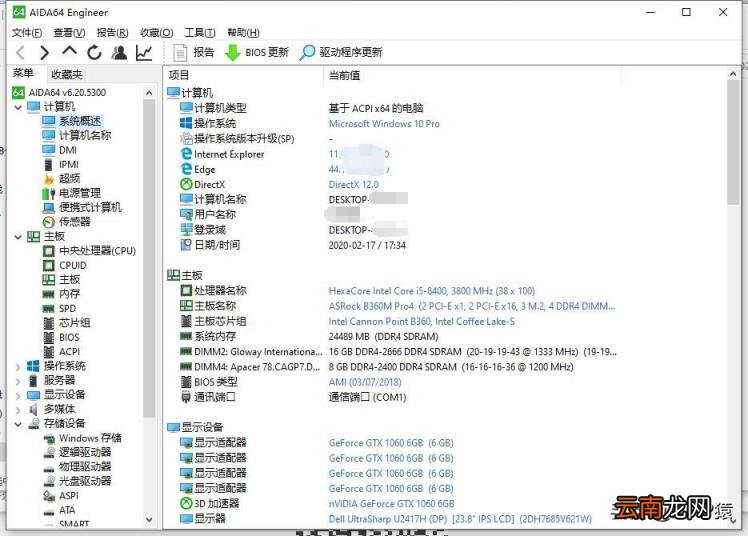The image size is (748, 536).
Task: Click the tree panel scroll down arrow
Action: pyautogui.click(x=149, y=520)
